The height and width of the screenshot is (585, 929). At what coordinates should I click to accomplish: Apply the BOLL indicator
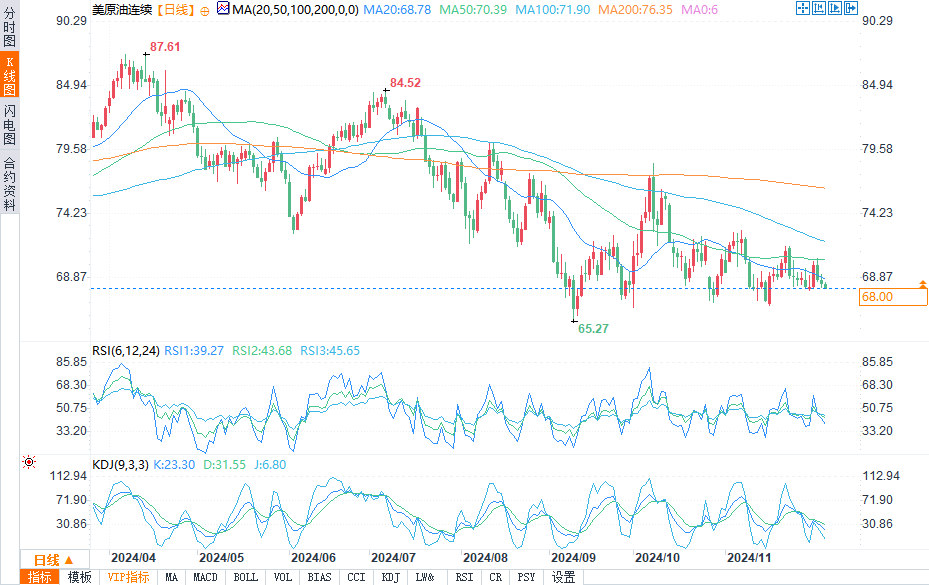pos(245,577)
